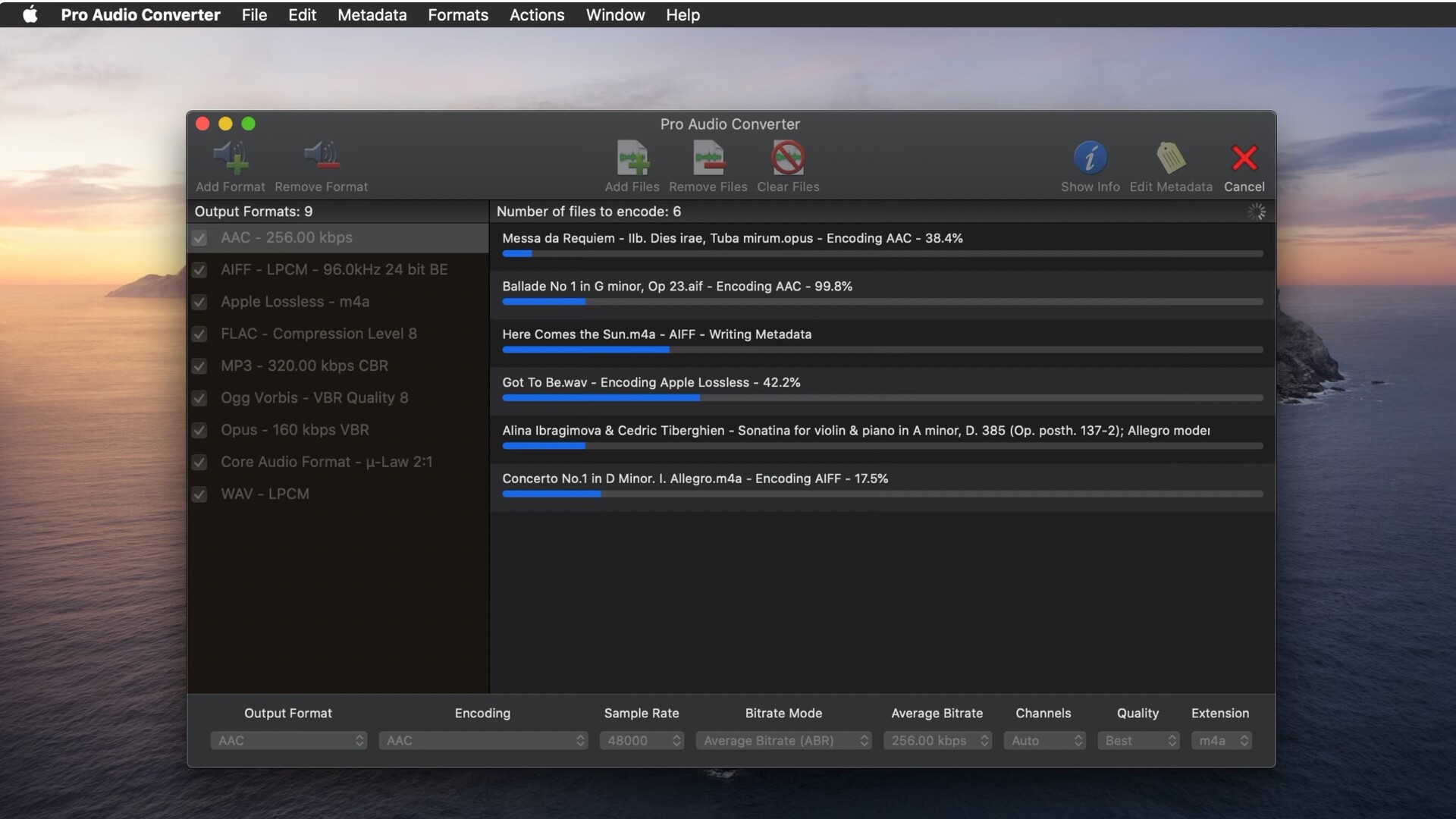
Task: Click 'Number of files to encode: 6' header
Action: pyautogui.click(x=588, y=212)
